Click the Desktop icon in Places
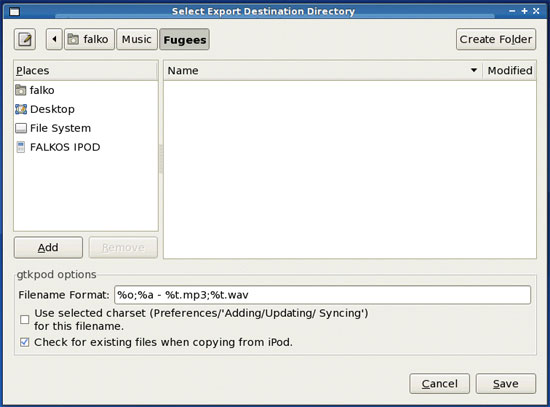 click(x=21, y=109)
